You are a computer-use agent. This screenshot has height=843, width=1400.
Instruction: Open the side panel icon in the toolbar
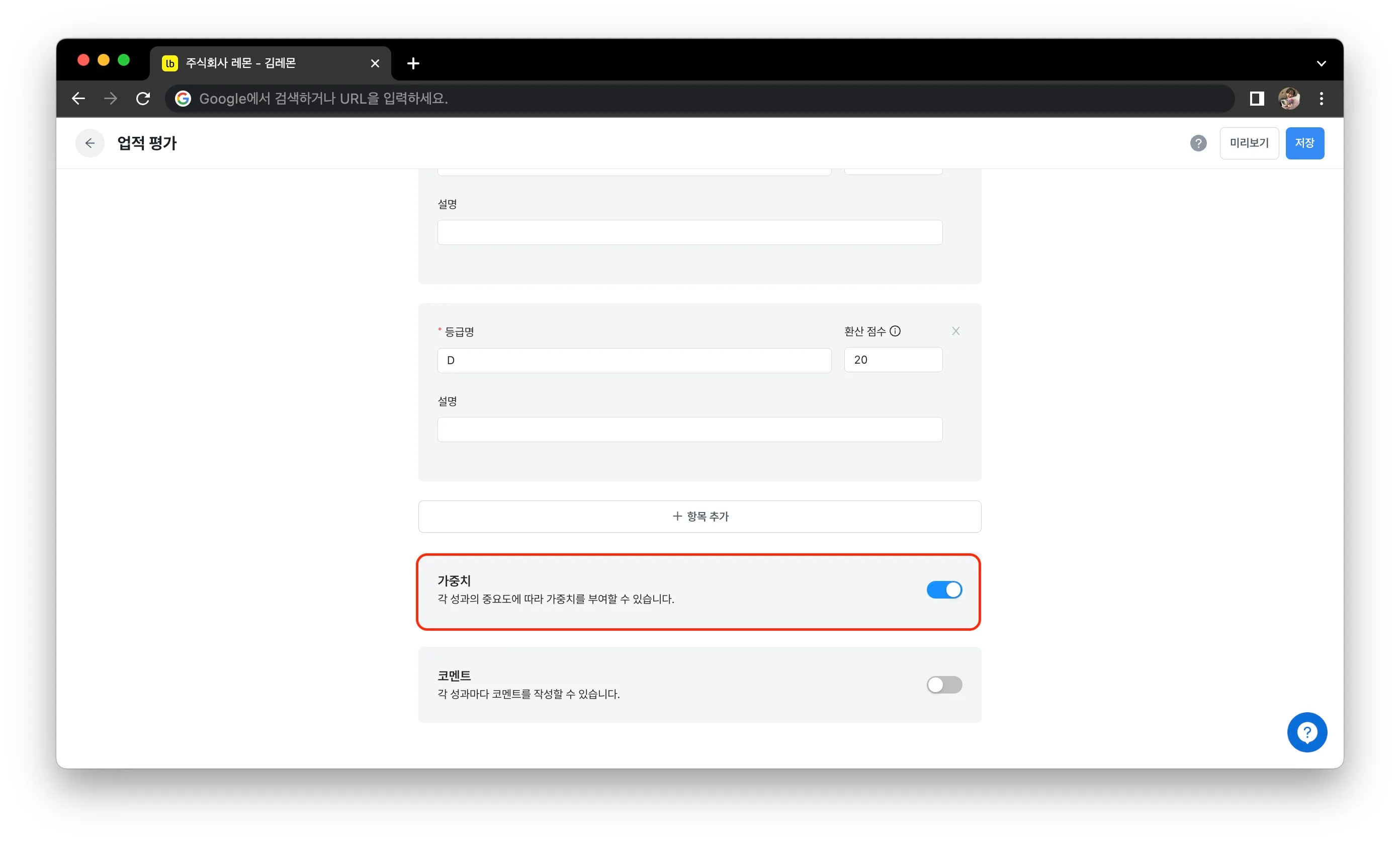pyautogui.click(x=1256, y=98)
